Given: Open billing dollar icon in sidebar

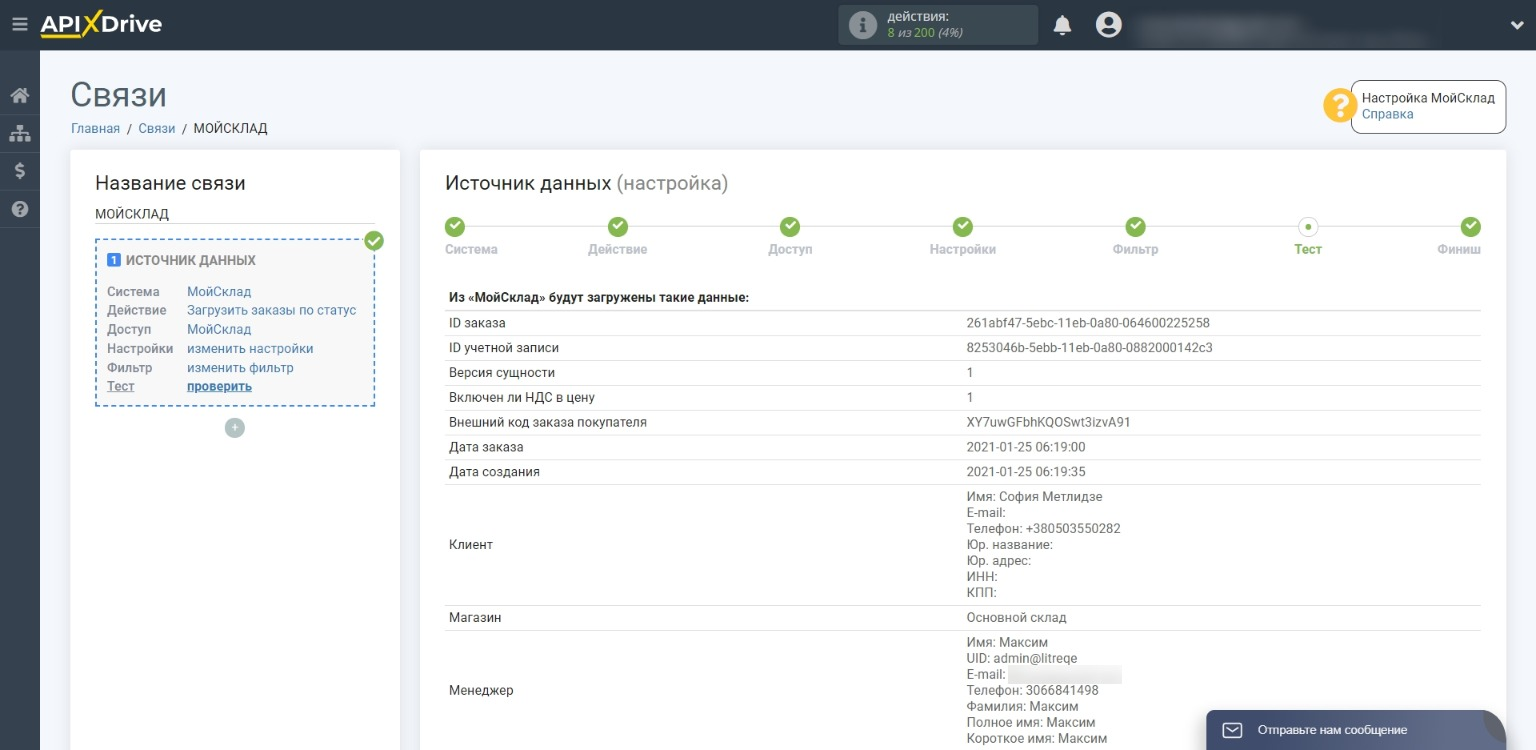Looking at the screenshot, I should 19,171.
